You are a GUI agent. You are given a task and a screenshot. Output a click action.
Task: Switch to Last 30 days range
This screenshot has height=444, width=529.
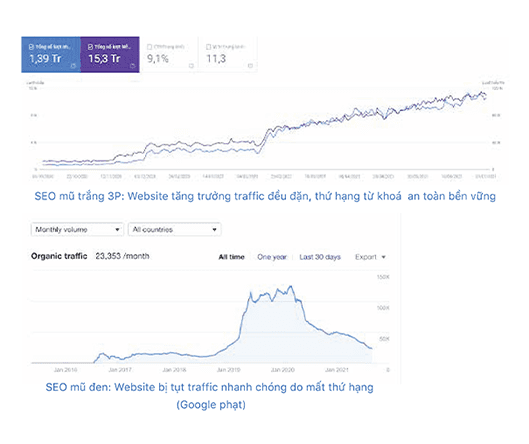320,257
